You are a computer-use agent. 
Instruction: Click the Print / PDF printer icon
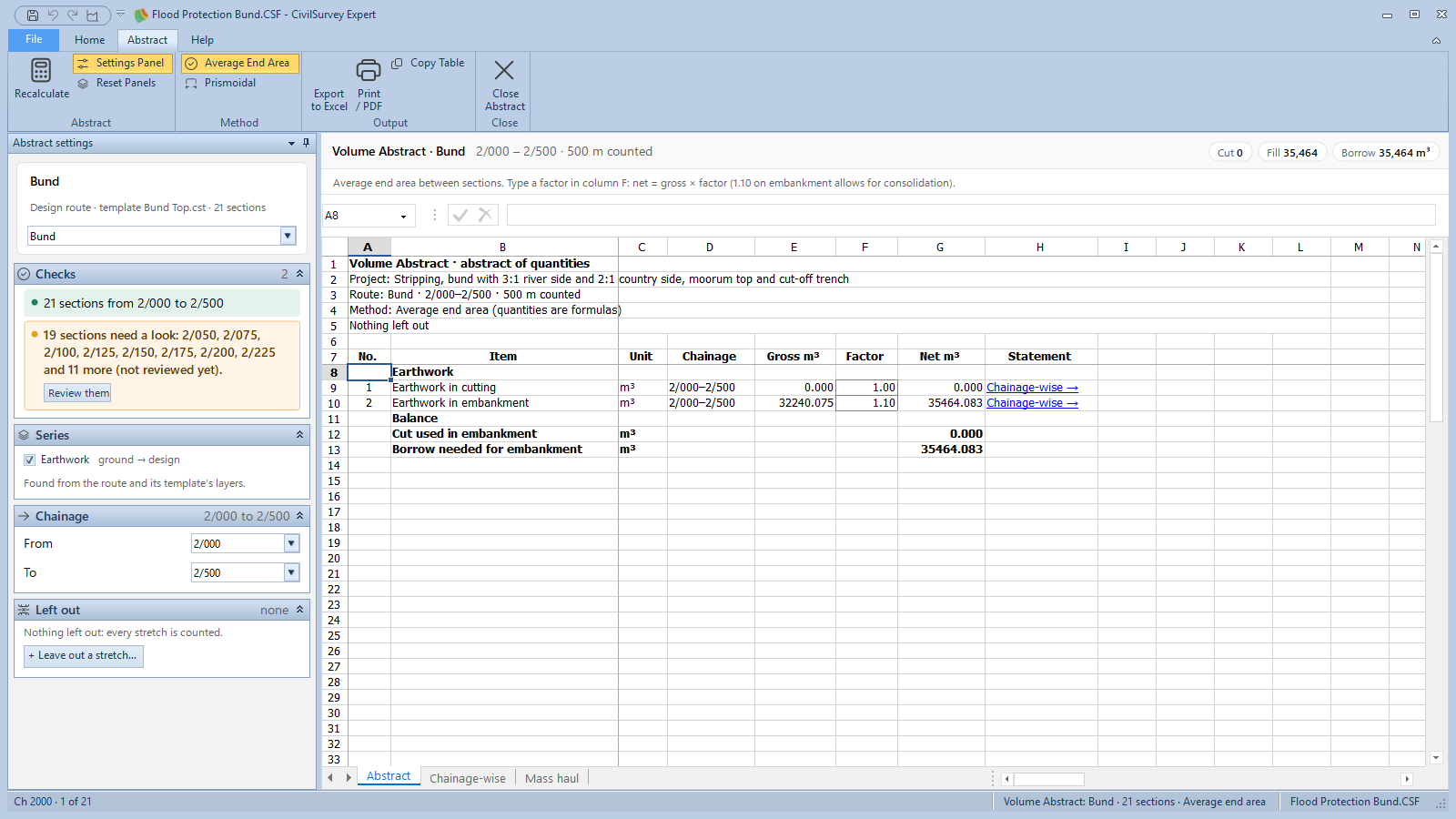(x=369, y=70)
